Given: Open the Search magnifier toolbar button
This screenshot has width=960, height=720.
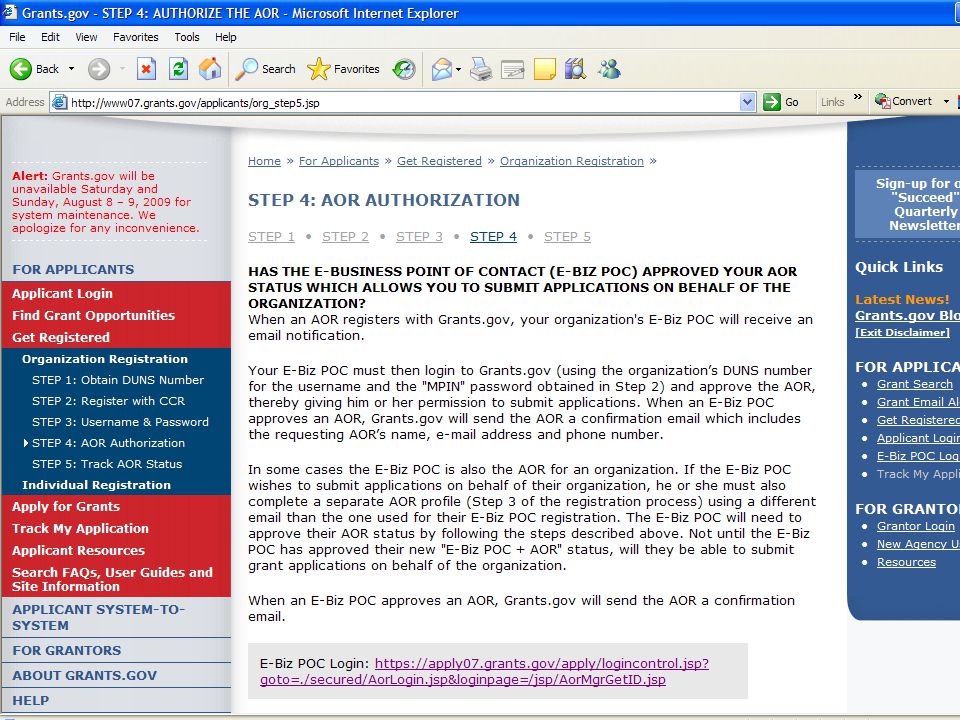Looking at the screenshot, I should [265, 69].
